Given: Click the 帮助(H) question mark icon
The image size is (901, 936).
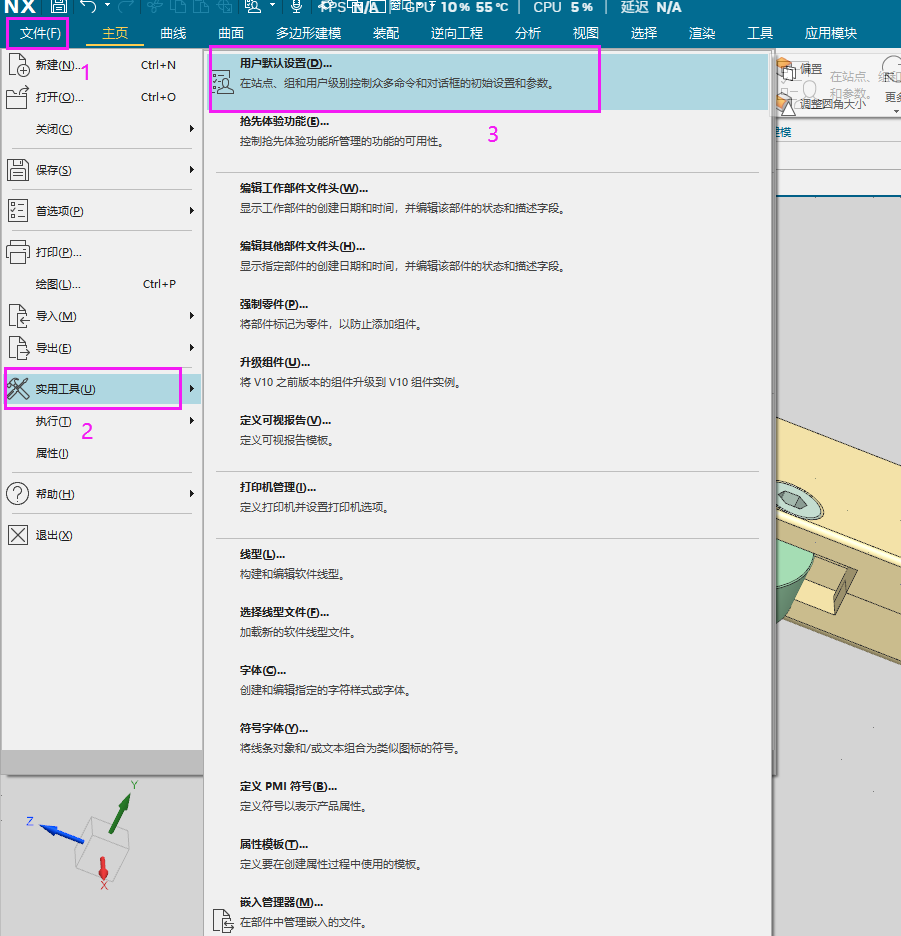Looking at the screenshot, I should (17, 494).
